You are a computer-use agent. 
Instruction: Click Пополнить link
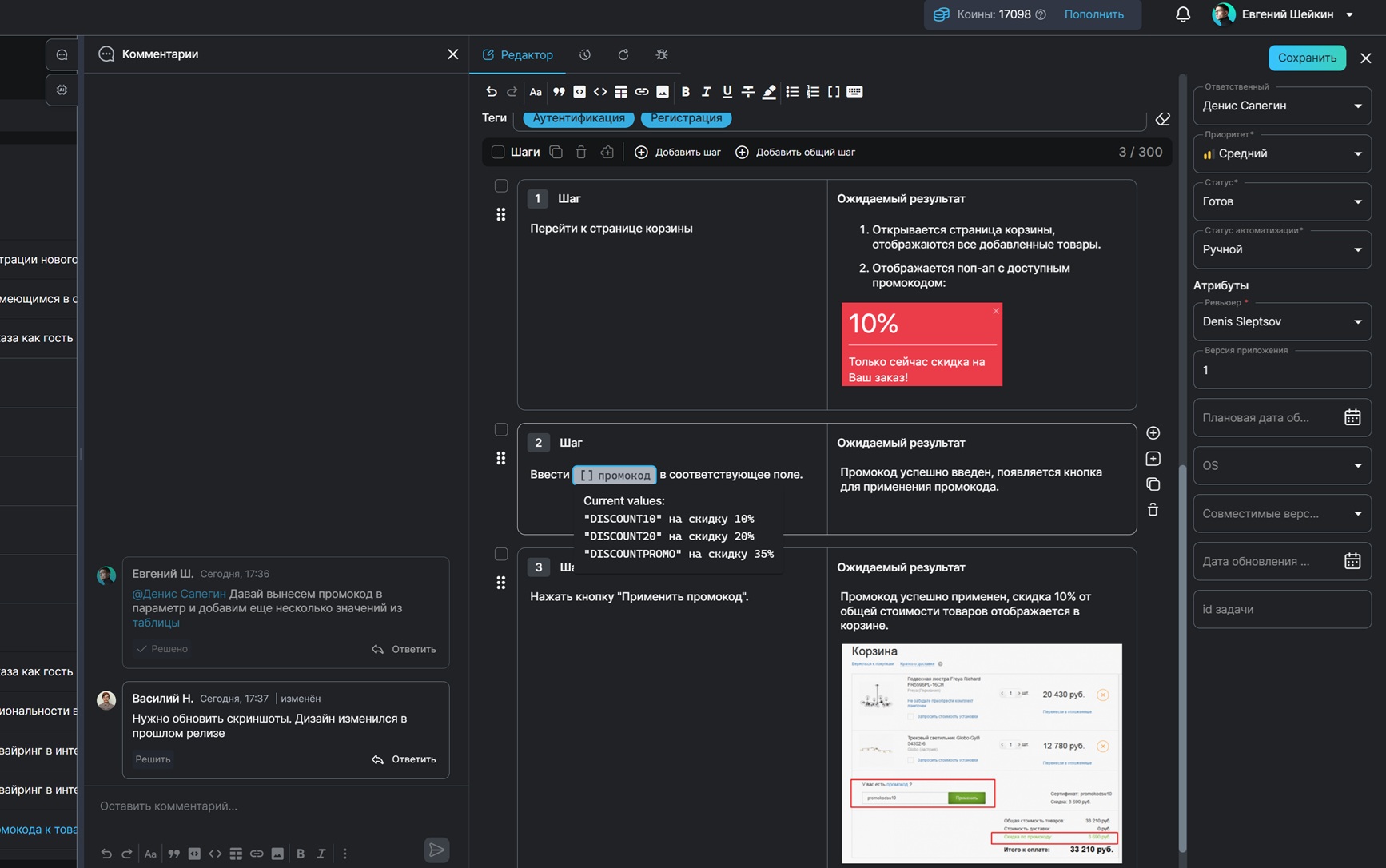pos(1093,14)
